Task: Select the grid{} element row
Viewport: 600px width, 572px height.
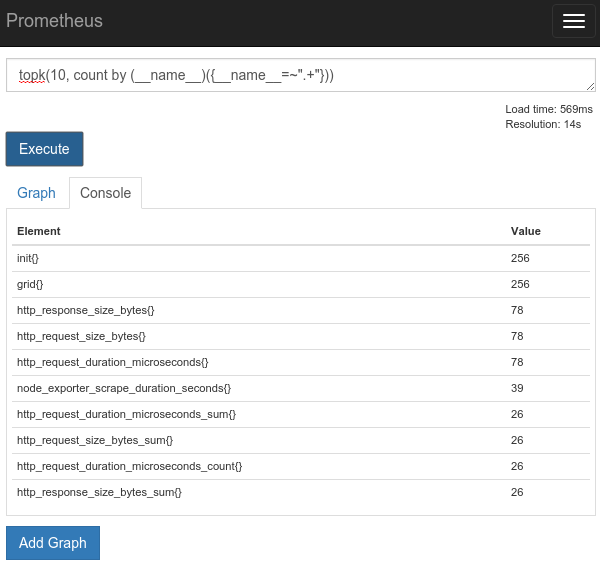Action: click(301, 284)
